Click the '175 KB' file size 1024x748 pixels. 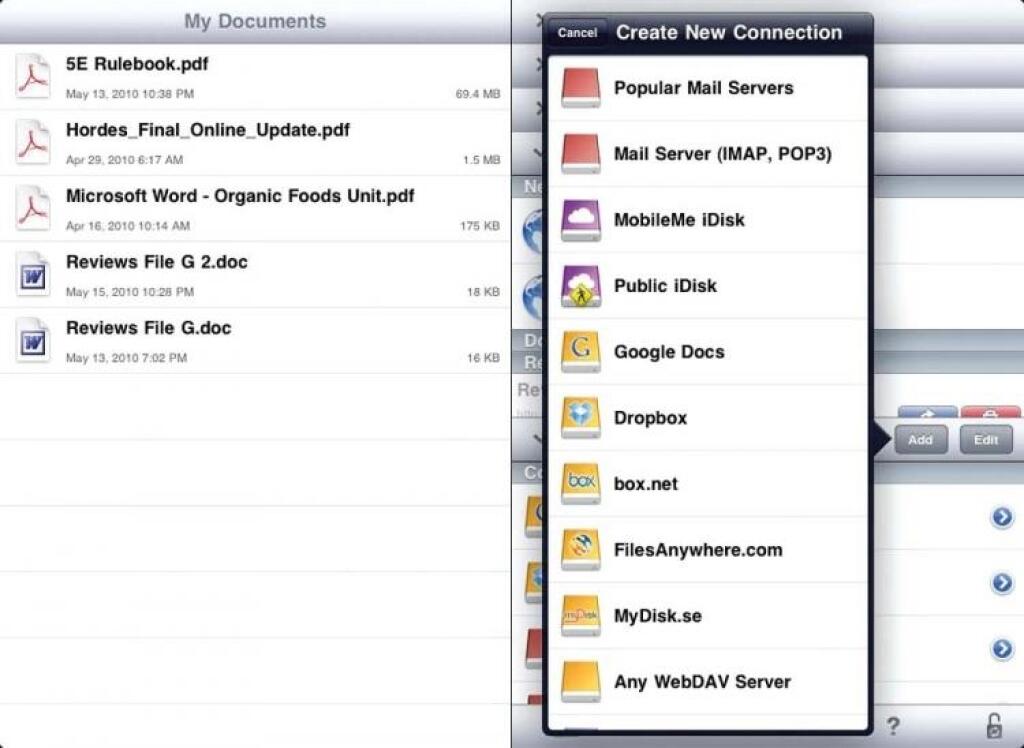480,226
